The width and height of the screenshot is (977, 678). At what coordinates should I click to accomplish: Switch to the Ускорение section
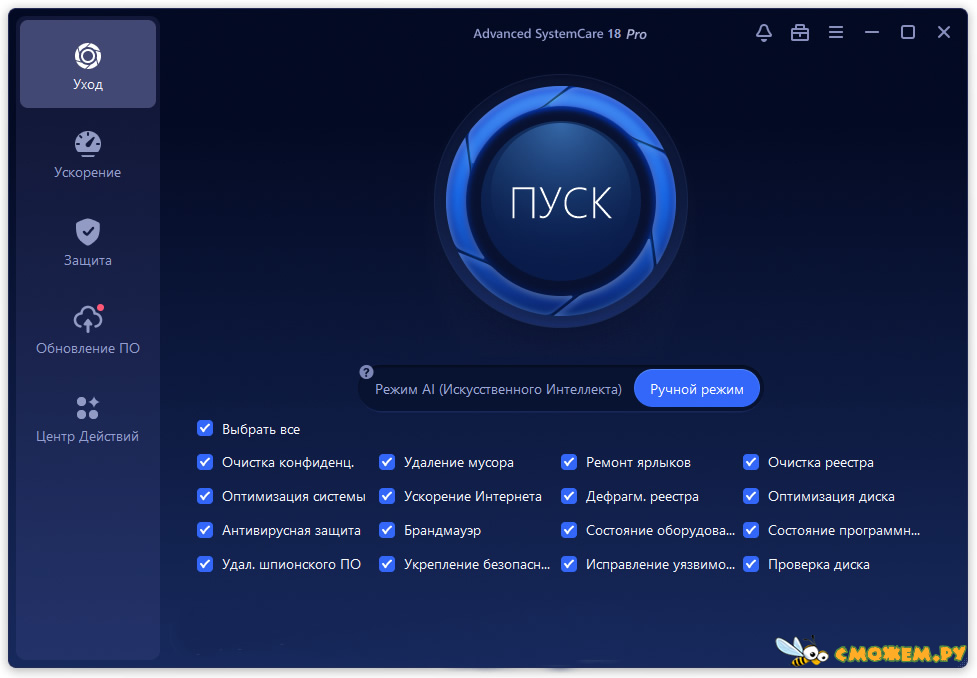click(88, 155)
